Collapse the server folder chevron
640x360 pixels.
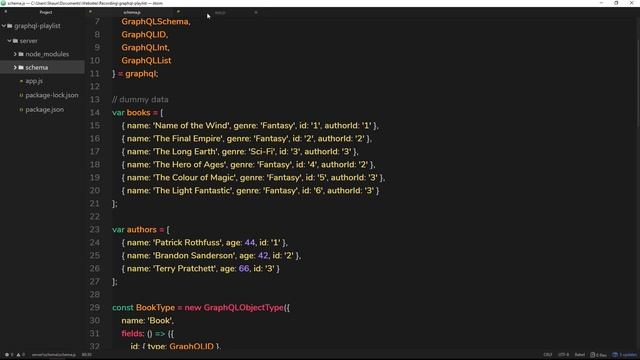[x=9, y=41]
